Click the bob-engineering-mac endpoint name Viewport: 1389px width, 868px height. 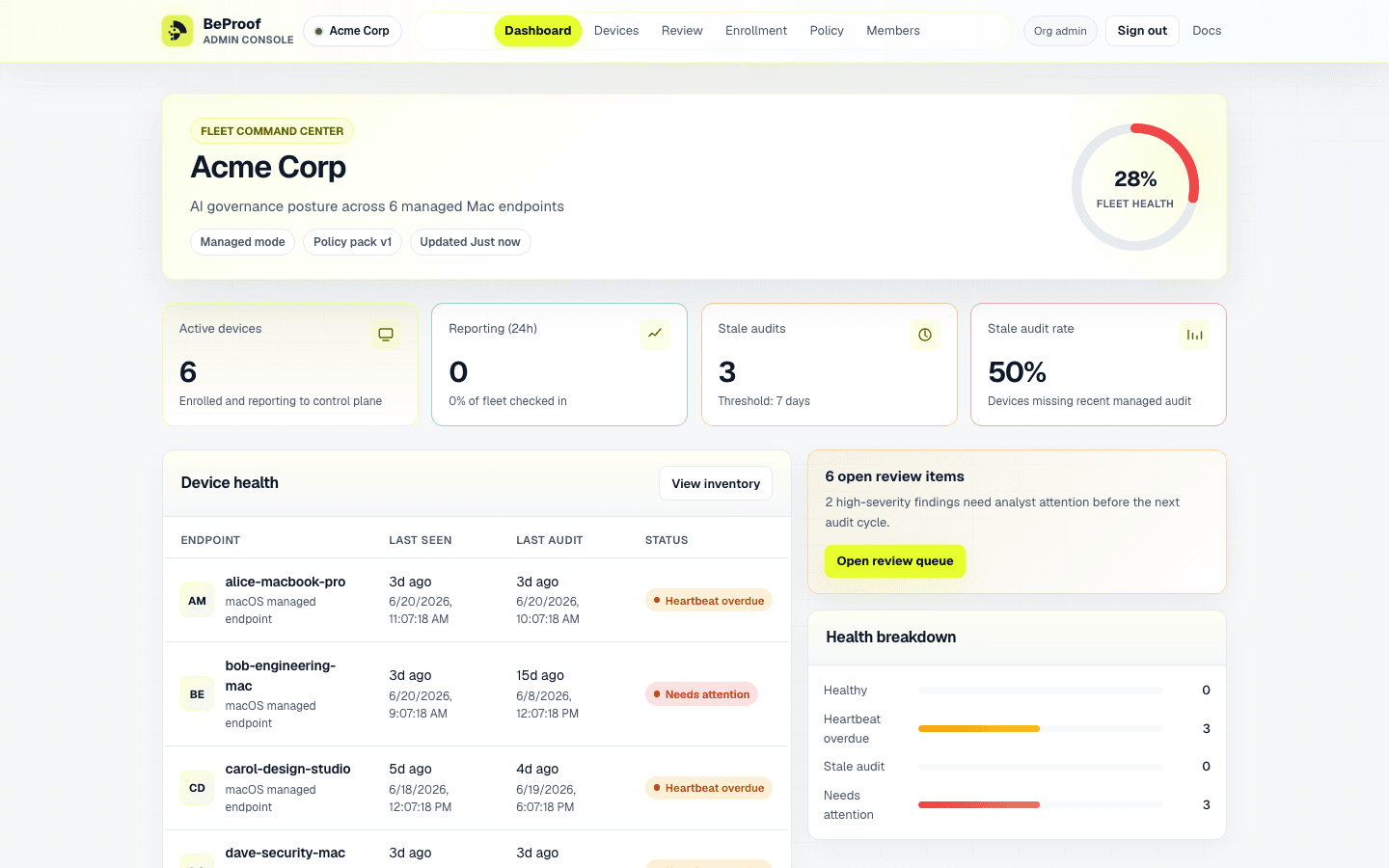click(x=281, y=676)
